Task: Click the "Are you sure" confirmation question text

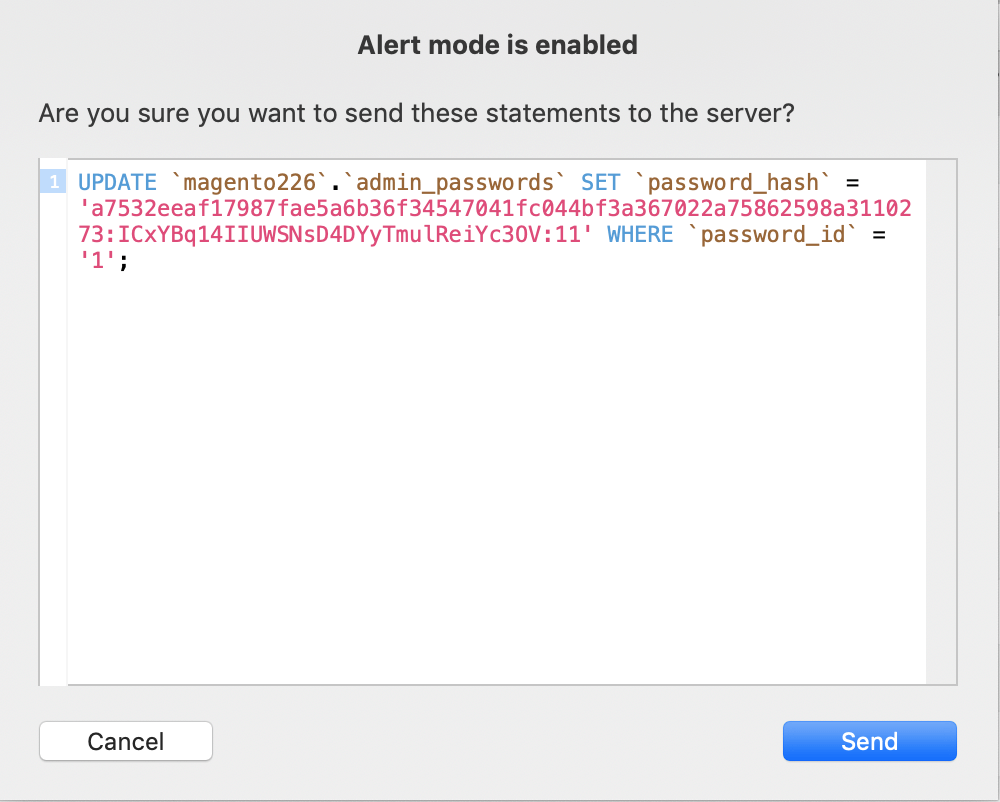Action: click(x=416, y=113)
